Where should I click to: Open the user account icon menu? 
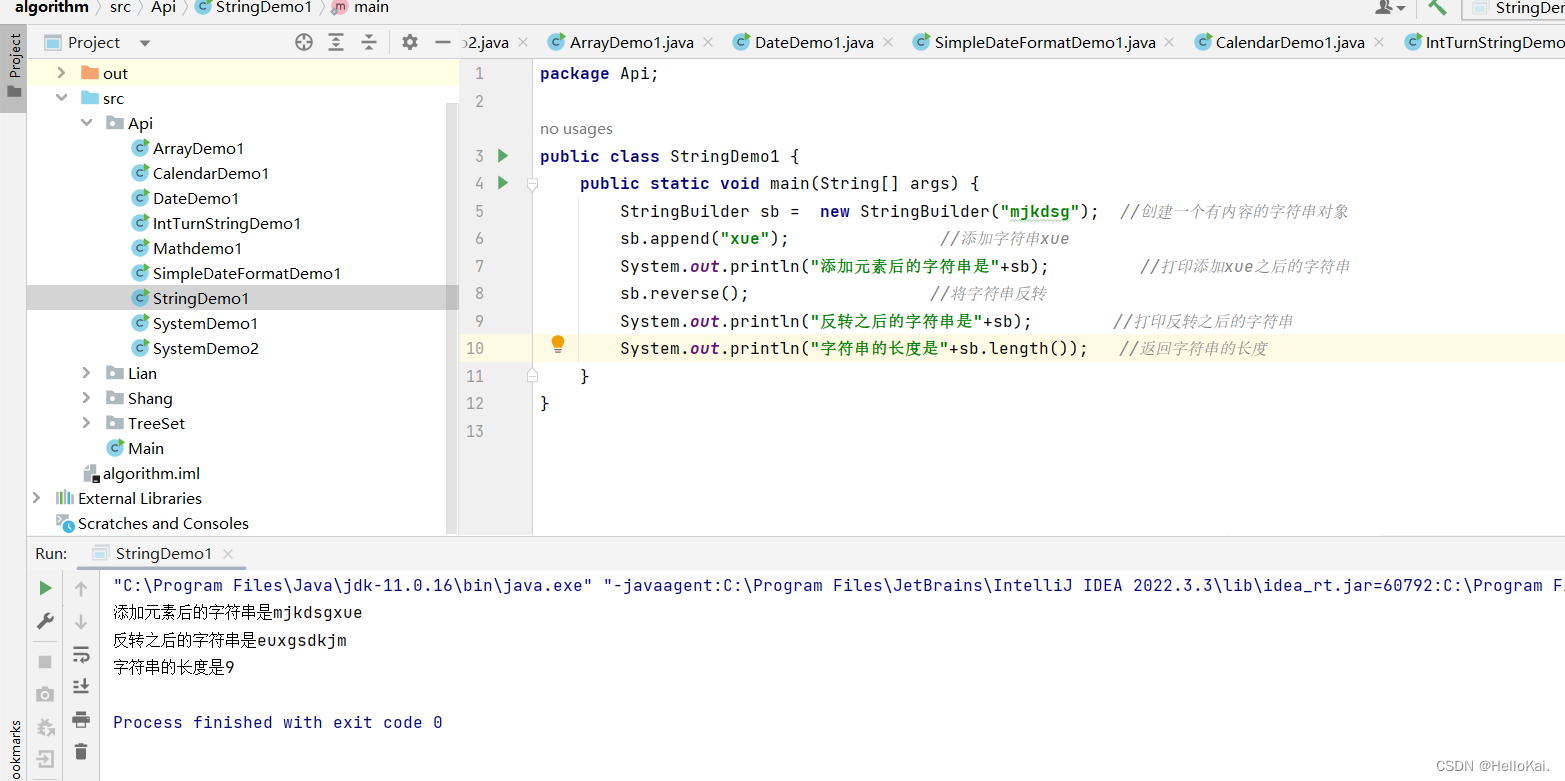1390,7
